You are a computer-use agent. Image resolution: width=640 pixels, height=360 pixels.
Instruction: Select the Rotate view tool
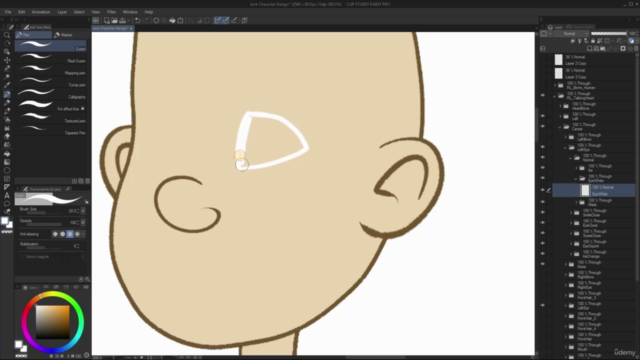[7, 43]
